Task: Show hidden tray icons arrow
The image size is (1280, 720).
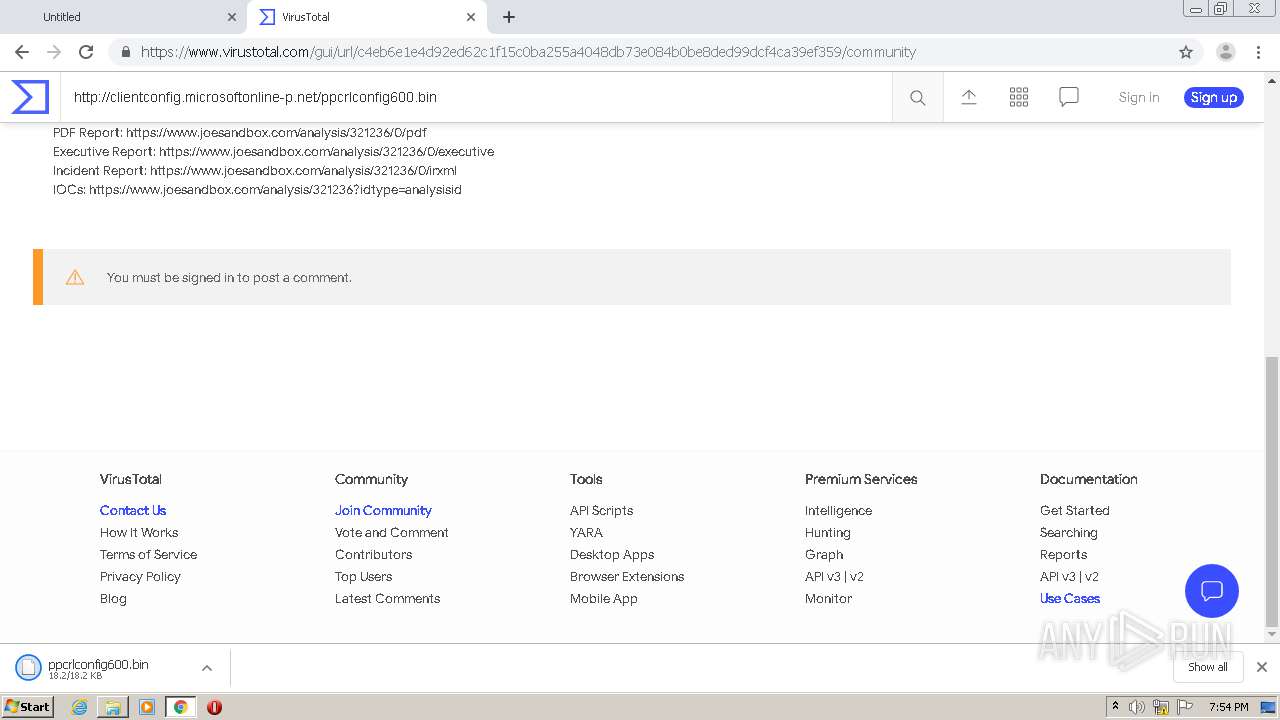Action: (1115, 707)
